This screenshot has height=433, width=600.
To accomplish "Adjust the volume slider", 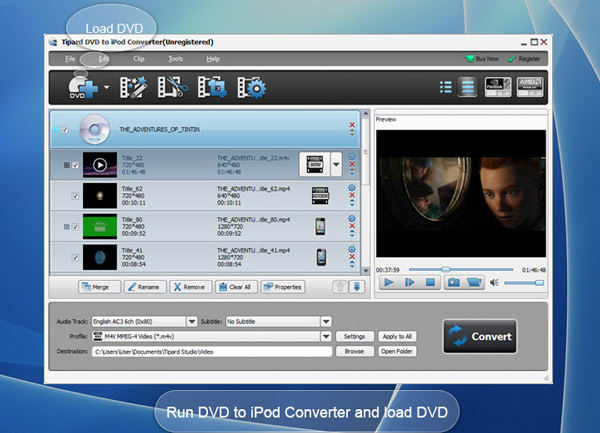I will click(x=524, y=283).
